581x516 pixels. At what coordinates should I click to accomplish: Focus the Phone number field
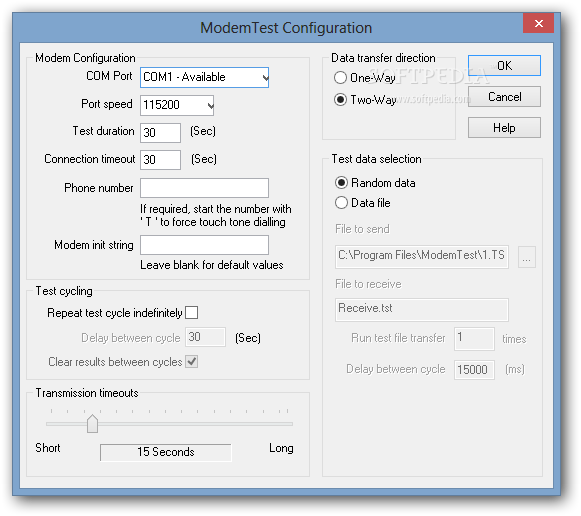204,188
